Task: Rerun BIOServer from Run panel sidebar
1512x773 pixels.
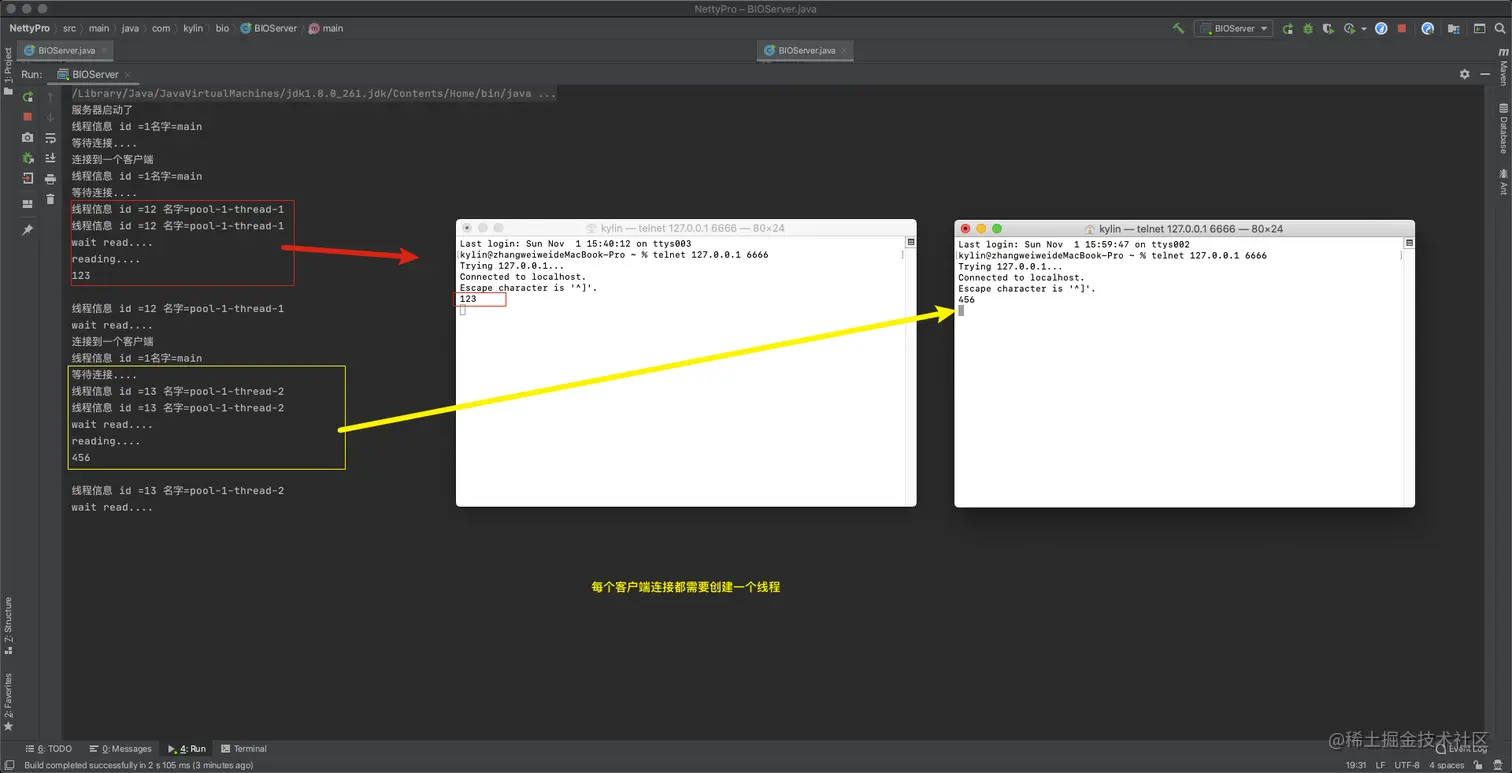Action: click(27, 97)
